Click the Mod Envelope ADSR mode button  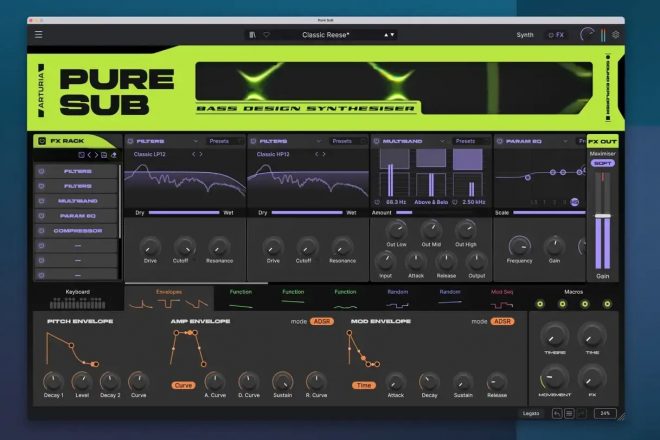click(502, 321)
